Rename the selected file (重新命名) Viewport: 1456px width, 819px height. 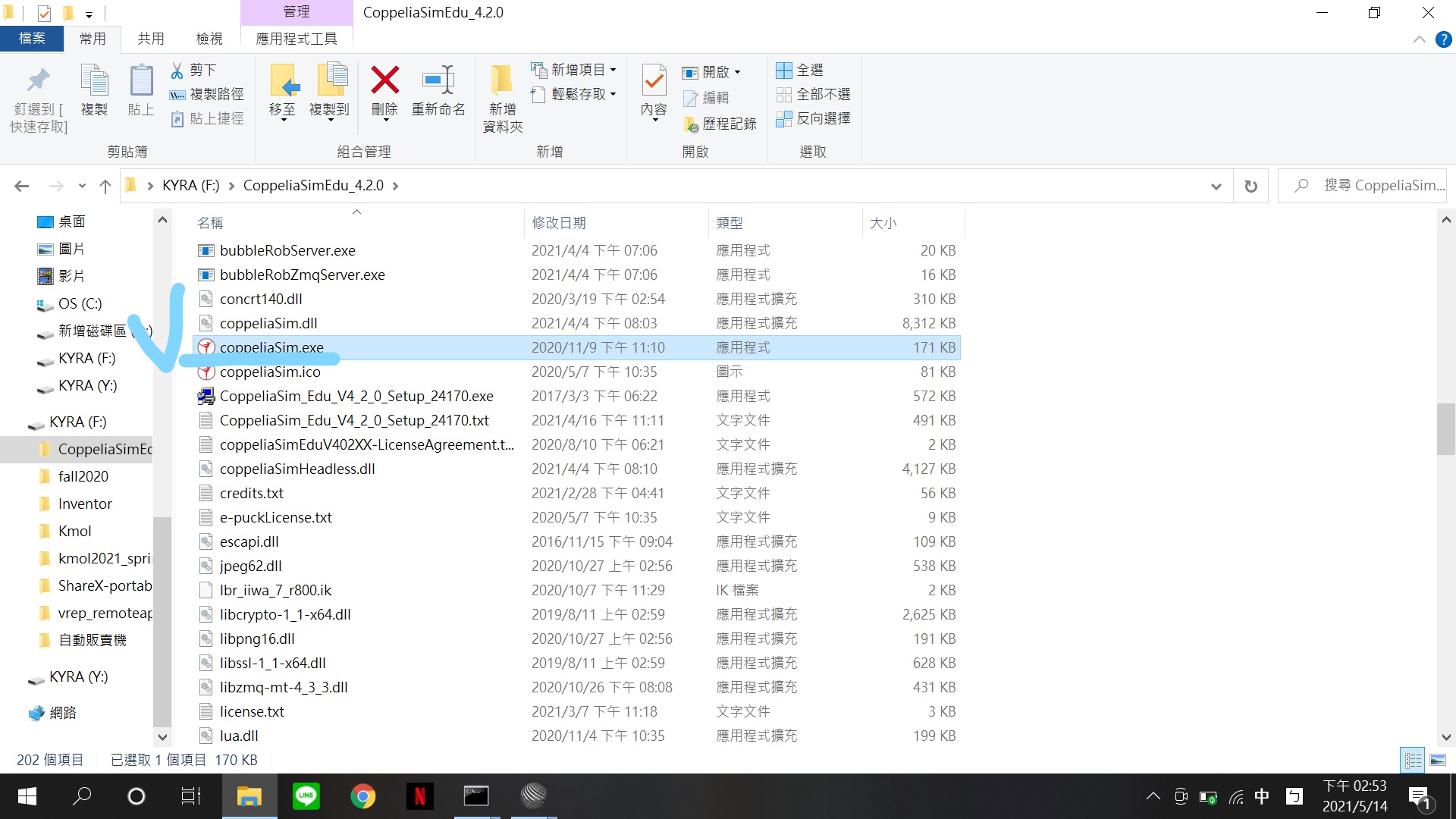(x=438, y=90)
